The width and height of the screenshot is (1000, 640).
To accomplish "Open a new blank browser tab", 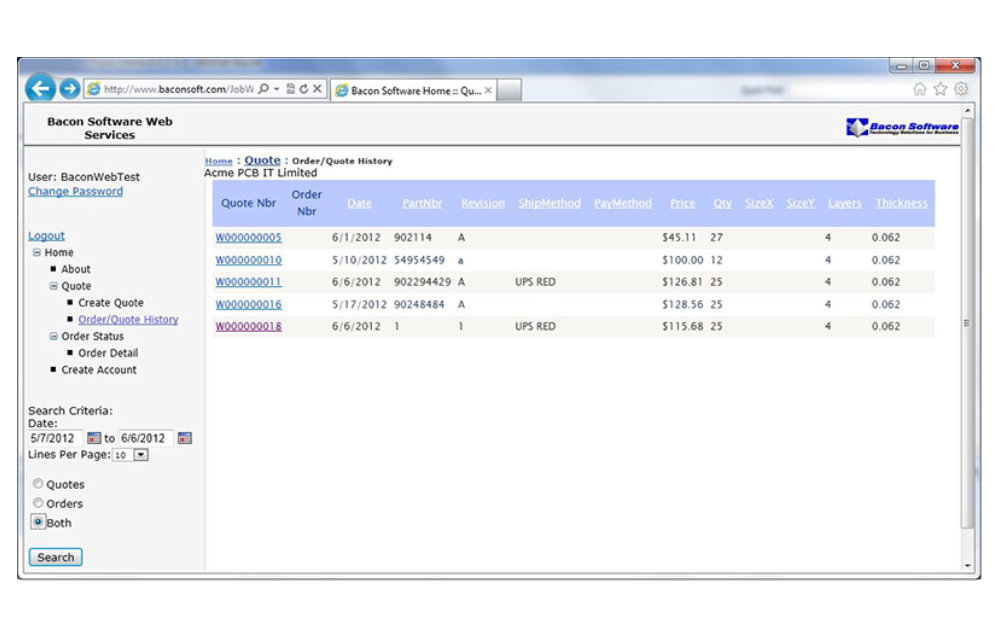I will pos(509,90).
